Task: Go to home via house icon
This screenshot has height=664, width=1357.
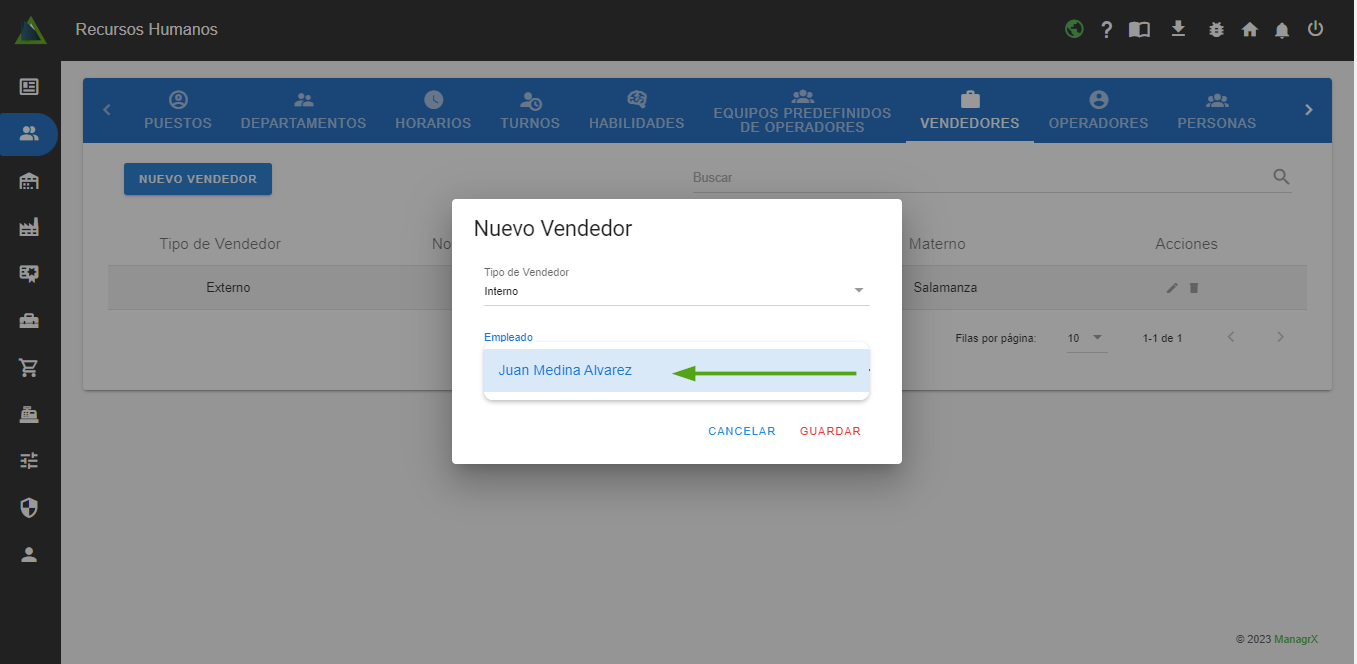Action: [1249, 30]
